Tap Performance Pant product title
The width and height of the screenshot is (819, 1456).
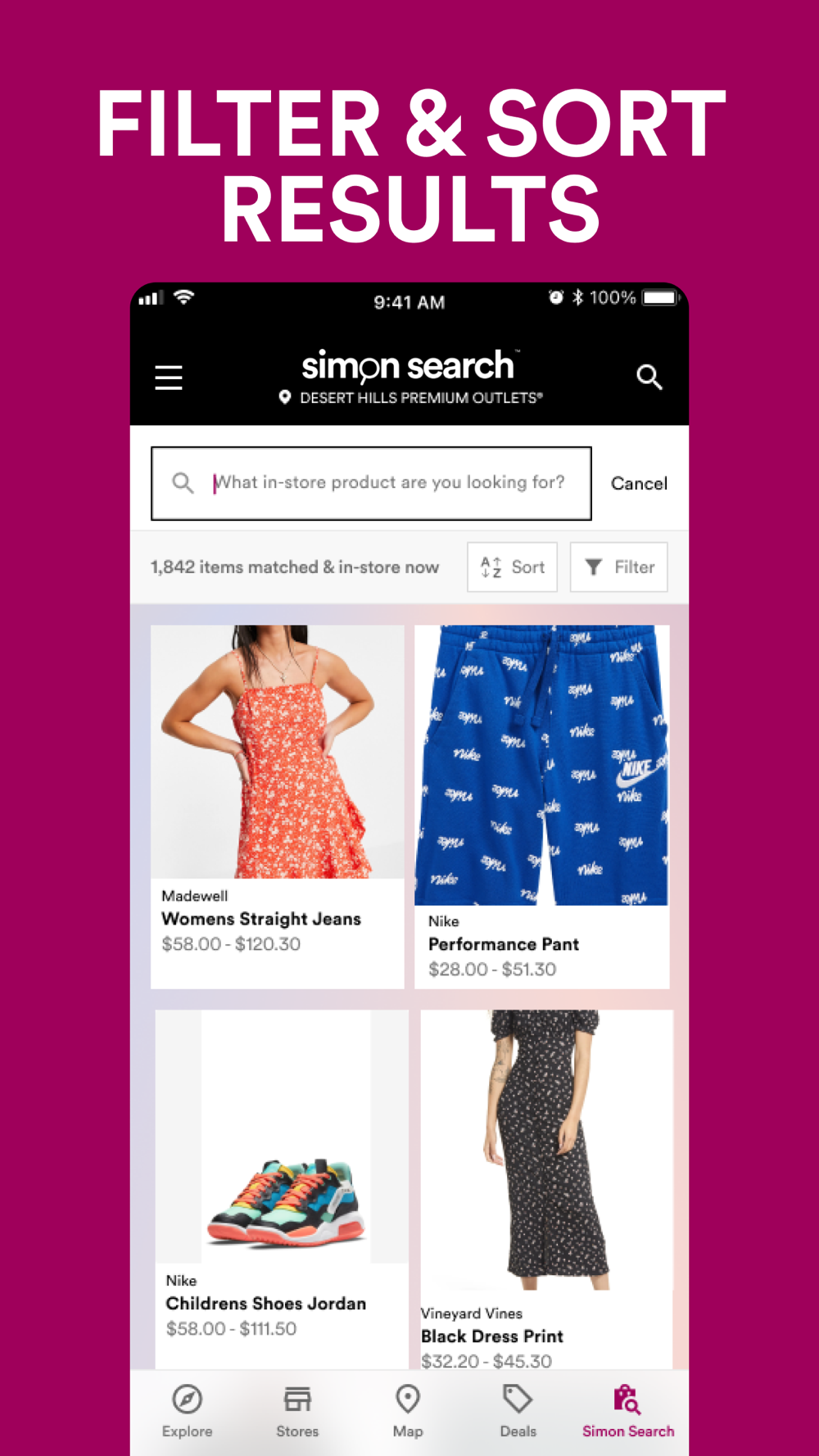(x=503, y=944)
